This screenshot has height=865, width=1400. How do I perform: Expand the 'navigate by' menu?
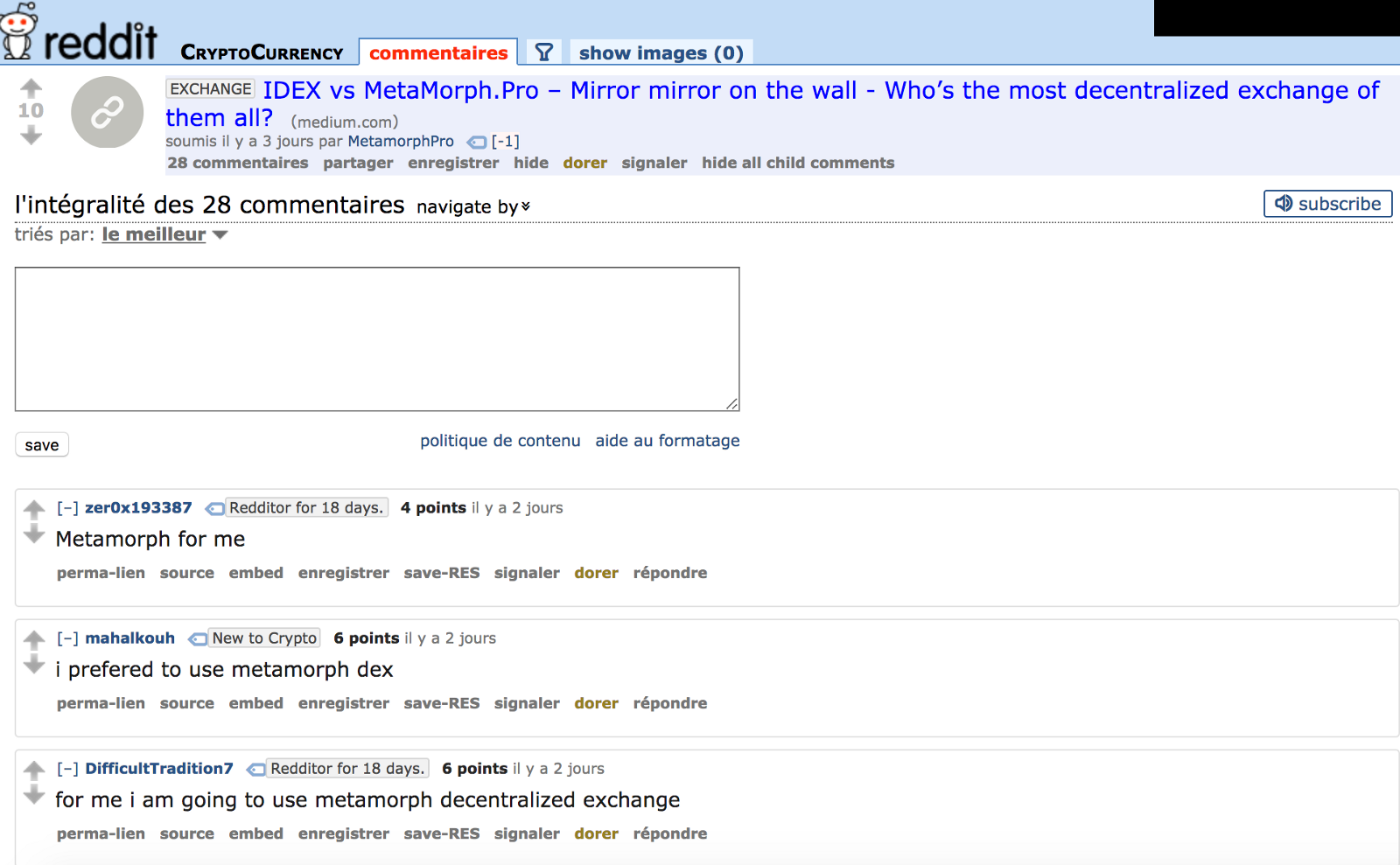(473, 206)
